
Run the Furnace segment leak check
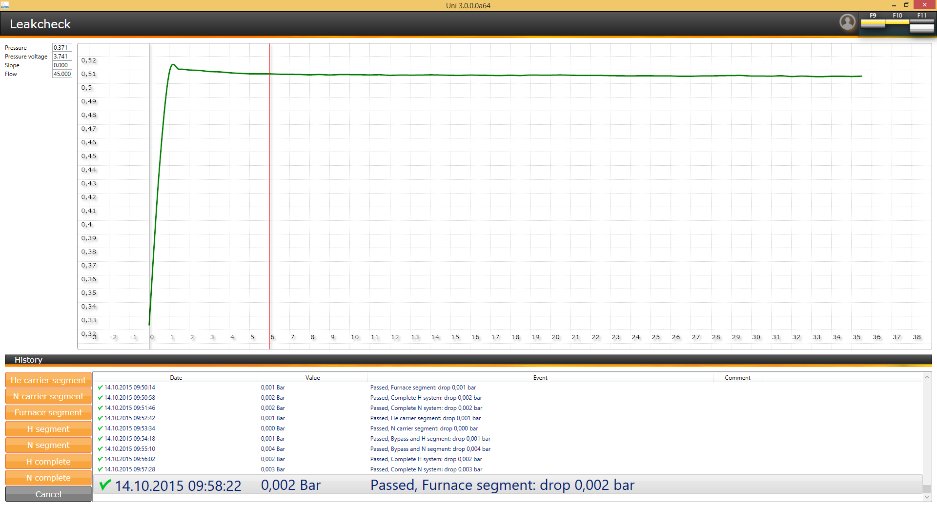(48, 412)
